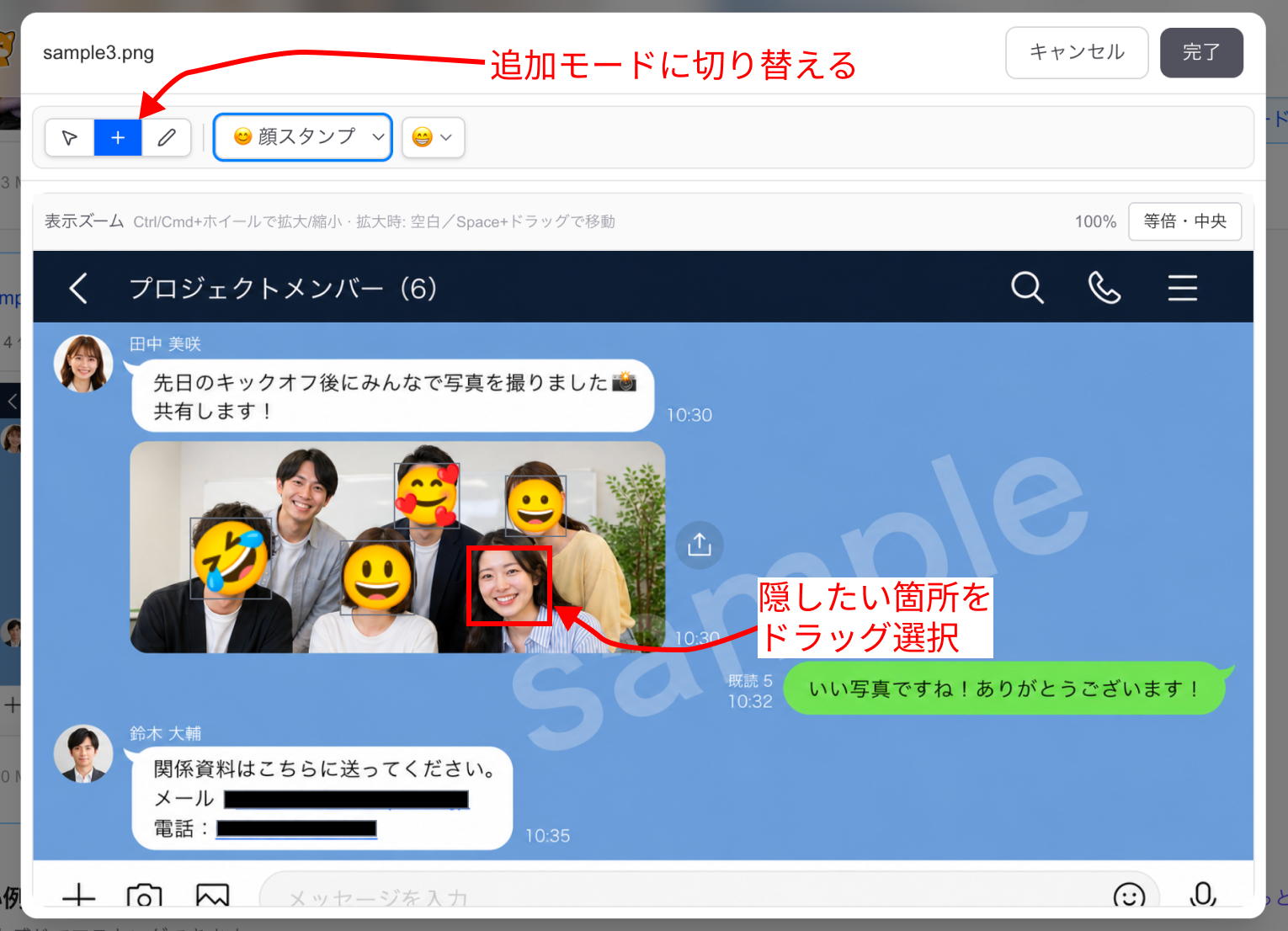Click the sample3.png file name

pos(98,52)
